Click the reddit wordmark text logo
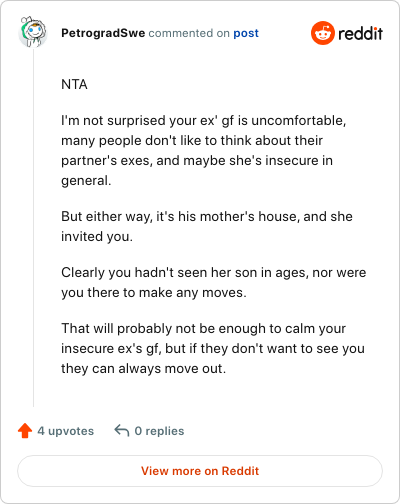Screen dimensions: 400x504 (360, 33)
